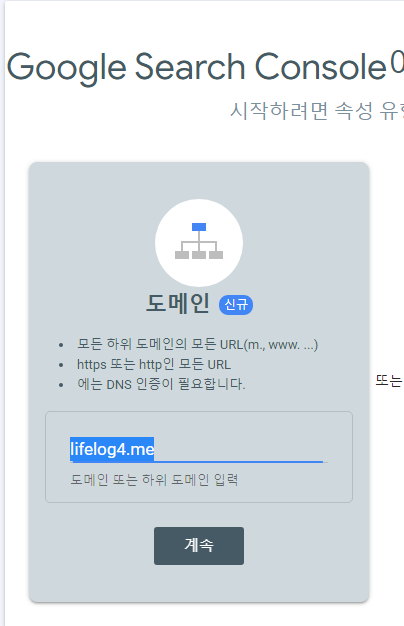The image size is (404, 626).
Task: Click the text 'https 또는 http인 모든 URL'
Action: tap(154, 364)
